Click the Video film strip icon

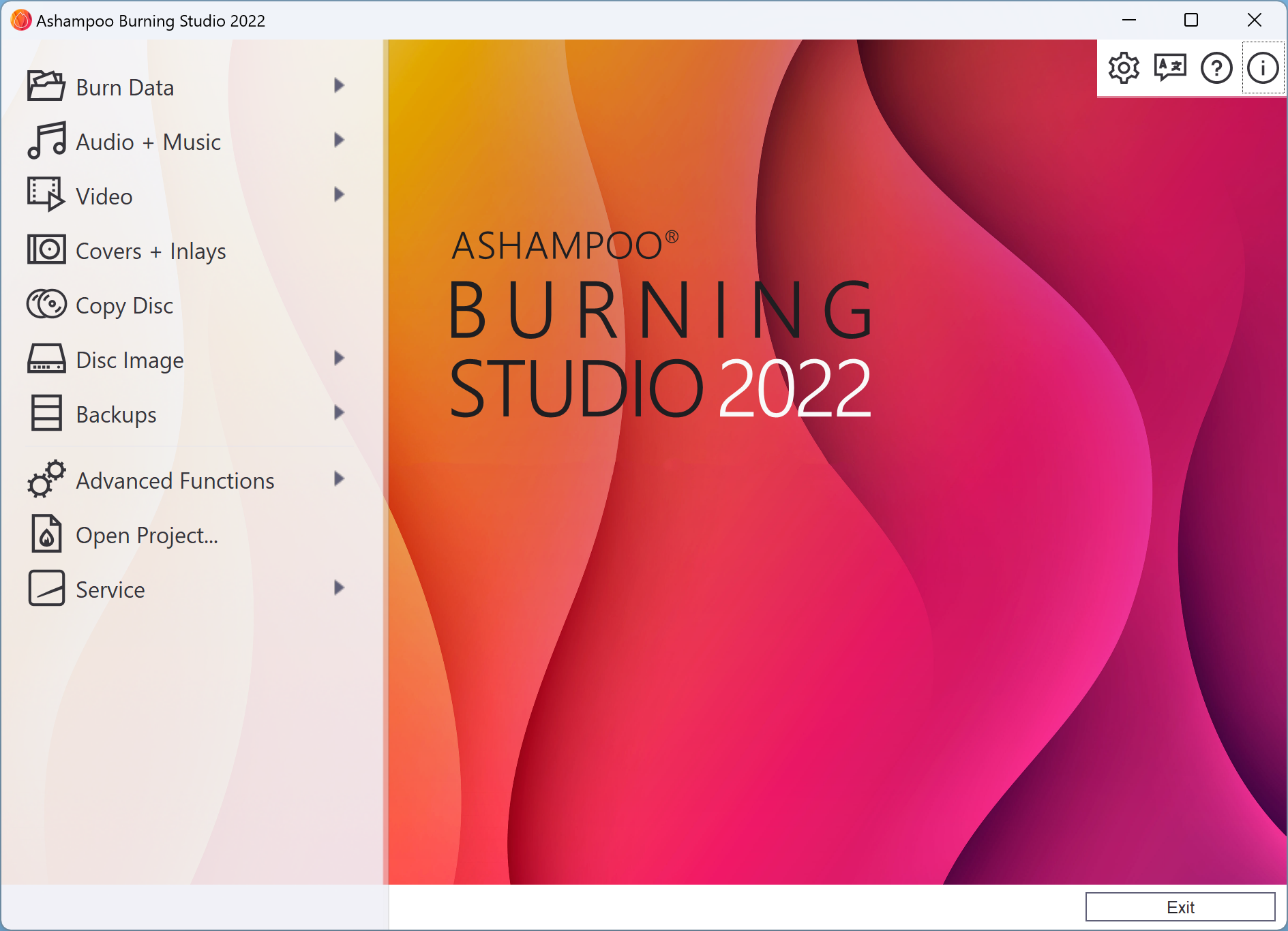click(46, 194)
